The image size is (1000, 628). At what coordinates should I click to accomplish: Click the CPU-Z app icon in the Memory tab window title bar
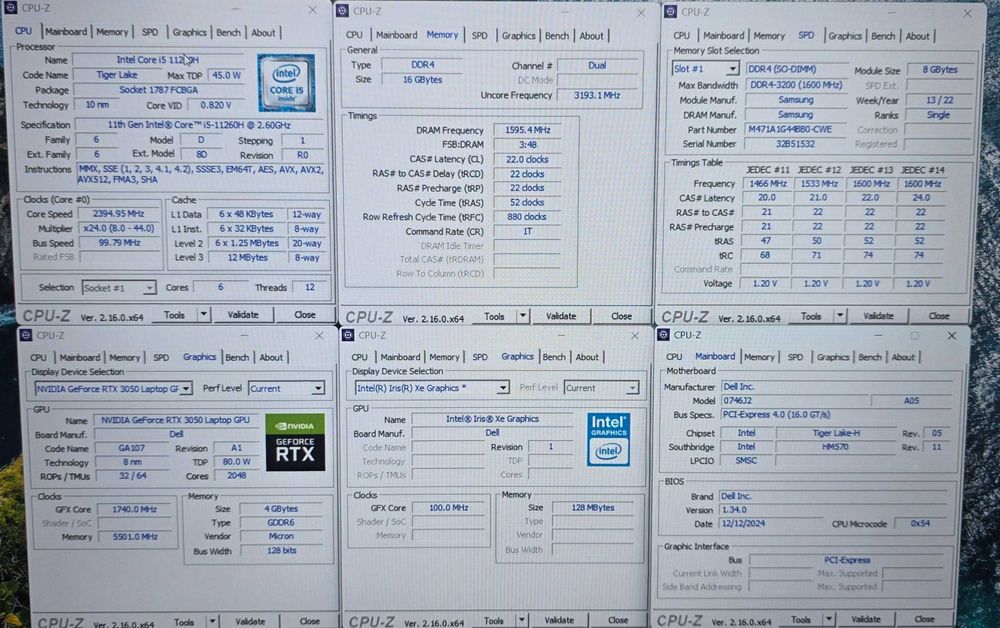coord(342,11)
